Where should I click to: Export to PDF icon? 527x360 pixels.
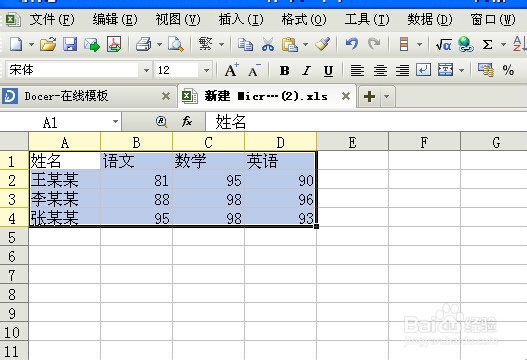pyautogui.click(x=114, y=44)
